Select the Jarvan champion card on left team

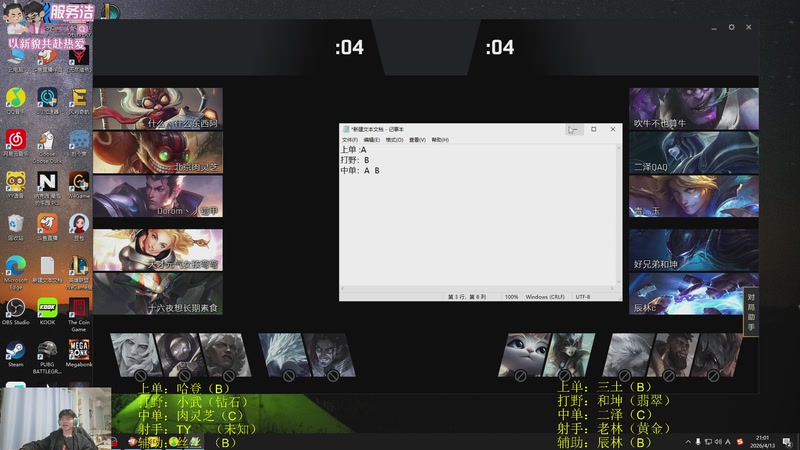tap(158, 196)
